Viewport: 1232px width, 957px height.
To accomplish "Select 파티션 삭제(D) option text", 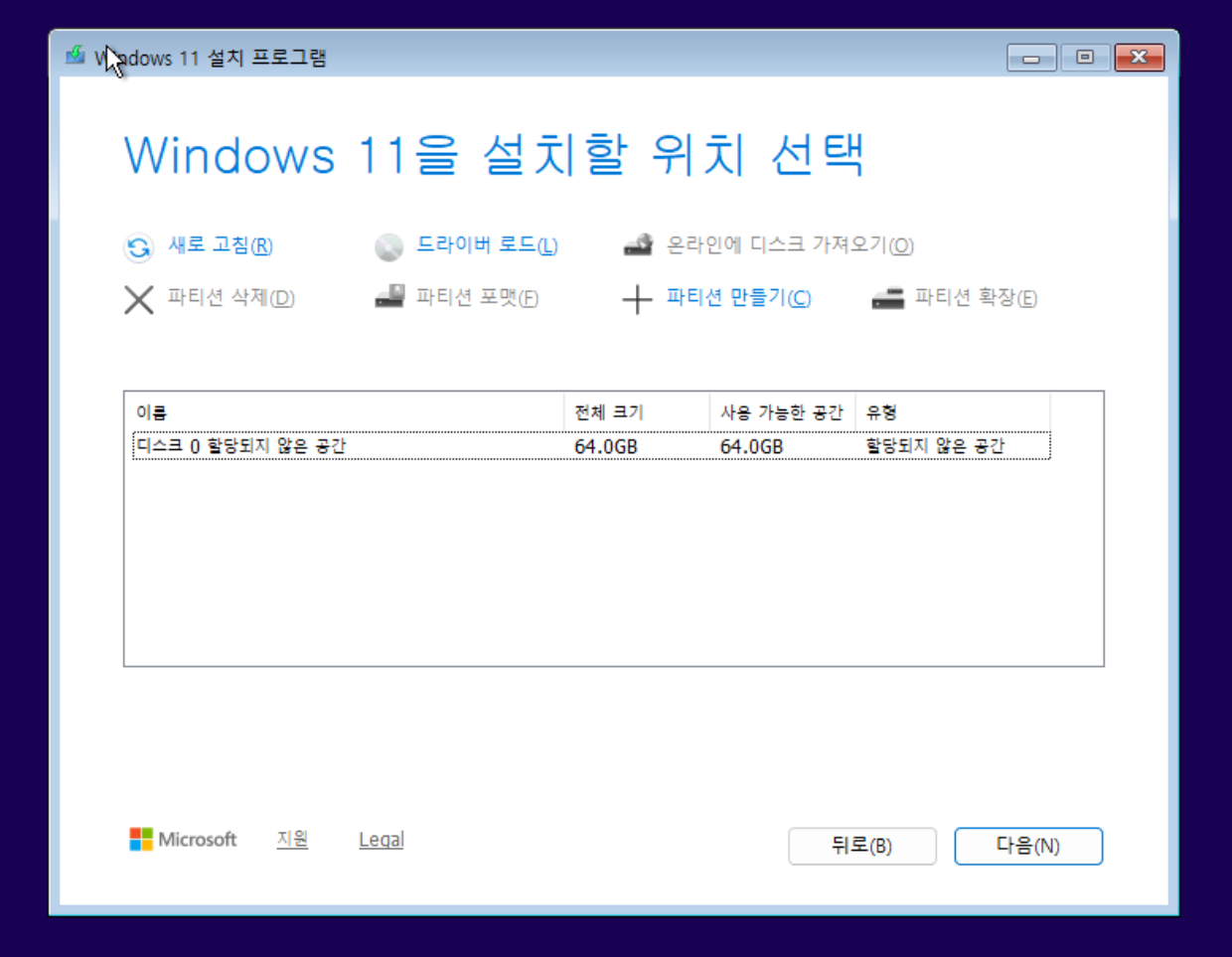I will 231,298.
